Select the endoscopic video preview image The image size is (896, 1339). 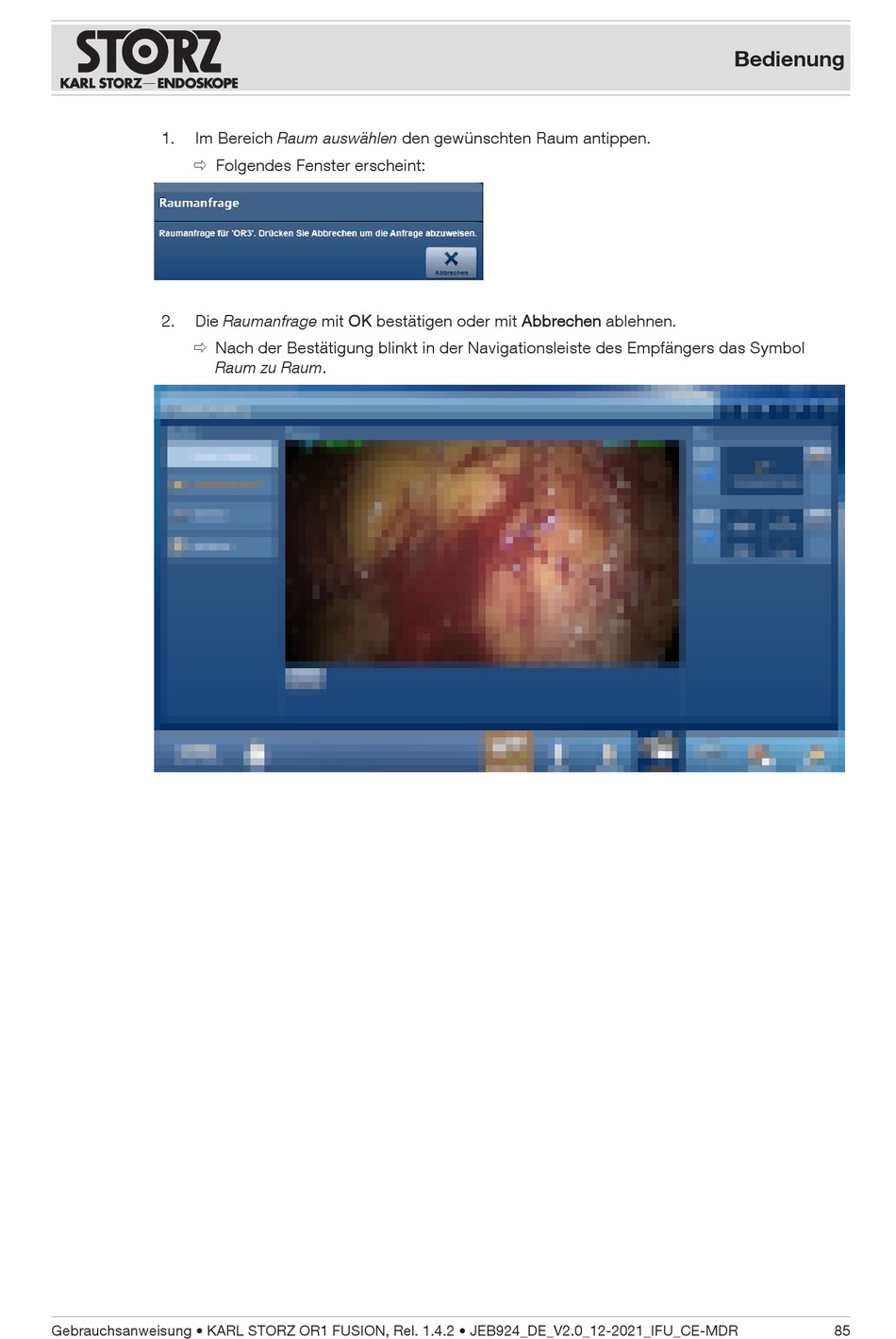point(482,552)
